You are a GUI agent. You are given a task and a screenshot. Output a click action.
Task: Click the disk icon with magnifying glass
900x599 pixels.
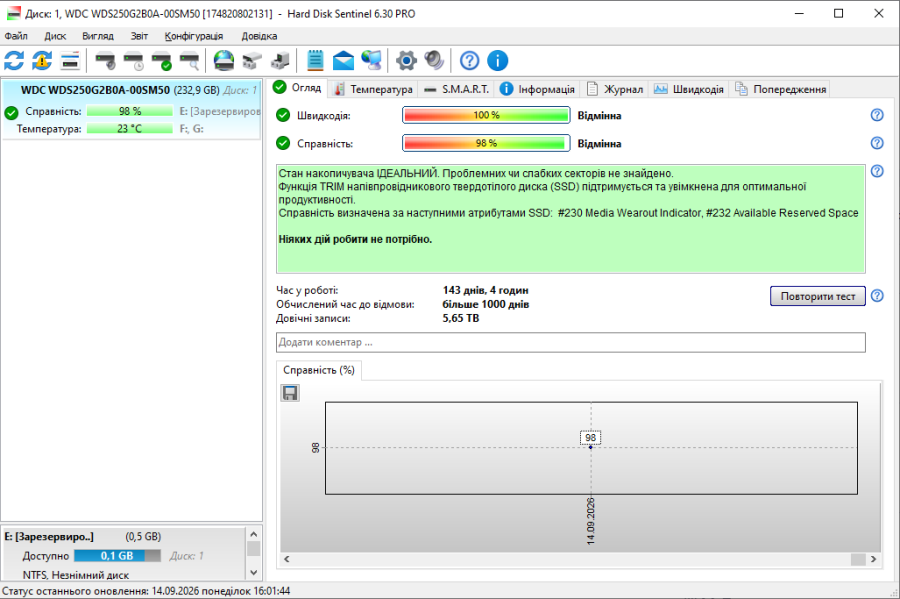tap(189, 60)
